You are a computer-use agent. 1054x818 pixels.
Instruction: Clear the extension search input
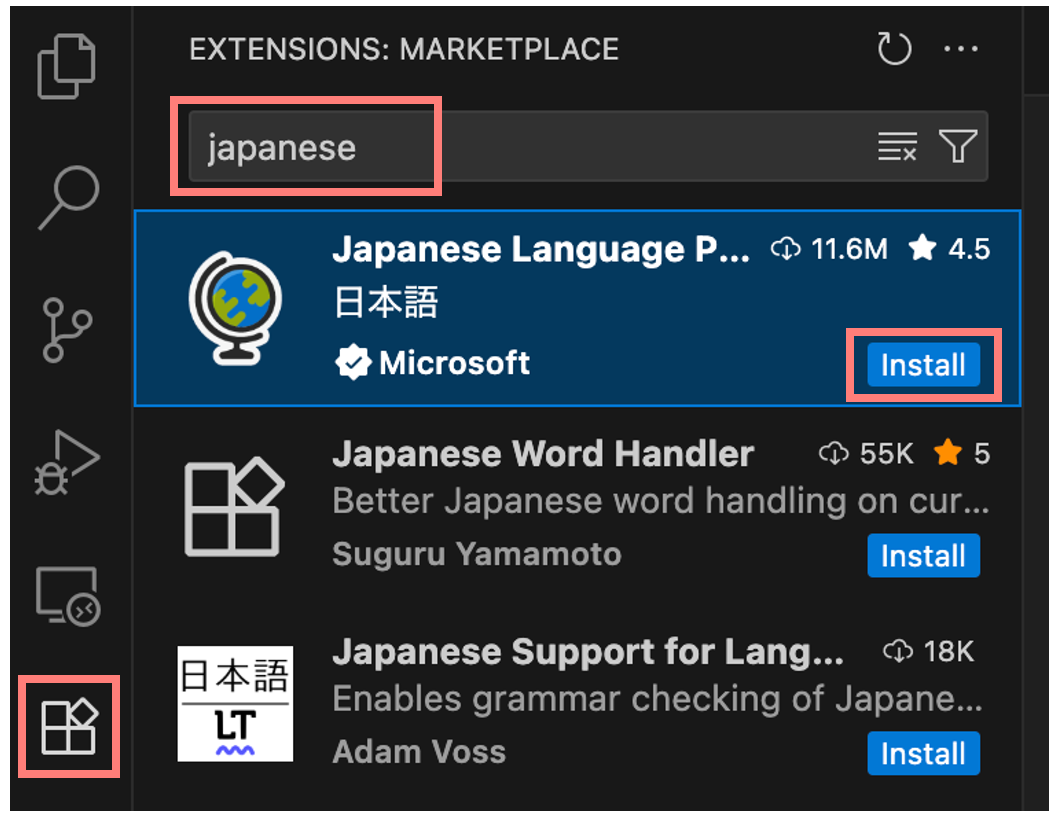(897, 146)
